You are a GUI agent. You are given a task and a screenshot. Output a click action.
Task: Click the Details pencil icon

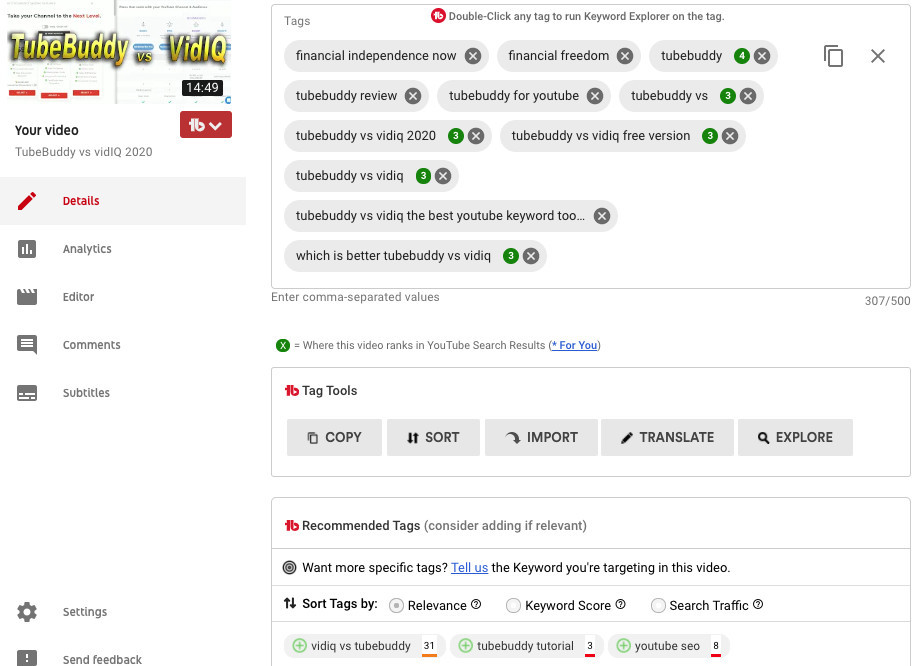coord(27,201)
